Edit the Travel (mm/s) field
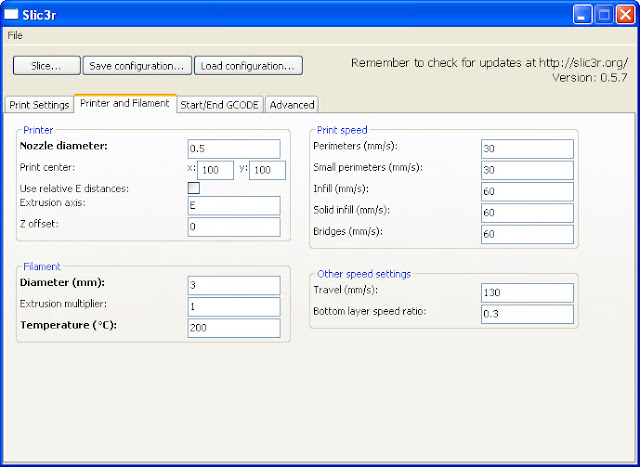The width and height of the screenshot is (640, 467). click(x=527, y=293)
